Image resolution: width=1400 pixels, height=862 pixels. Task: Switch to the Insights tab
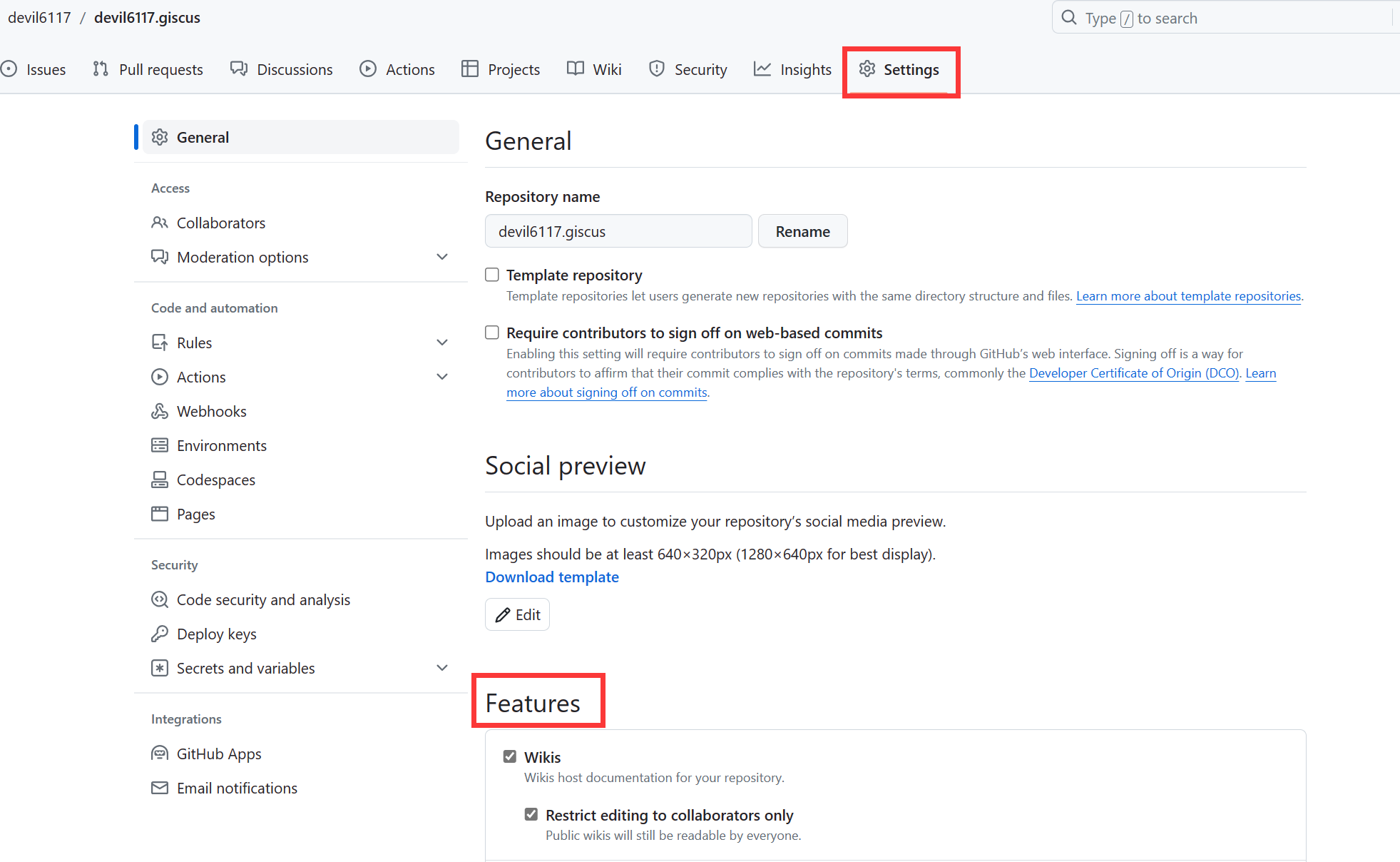pos(793,69)
